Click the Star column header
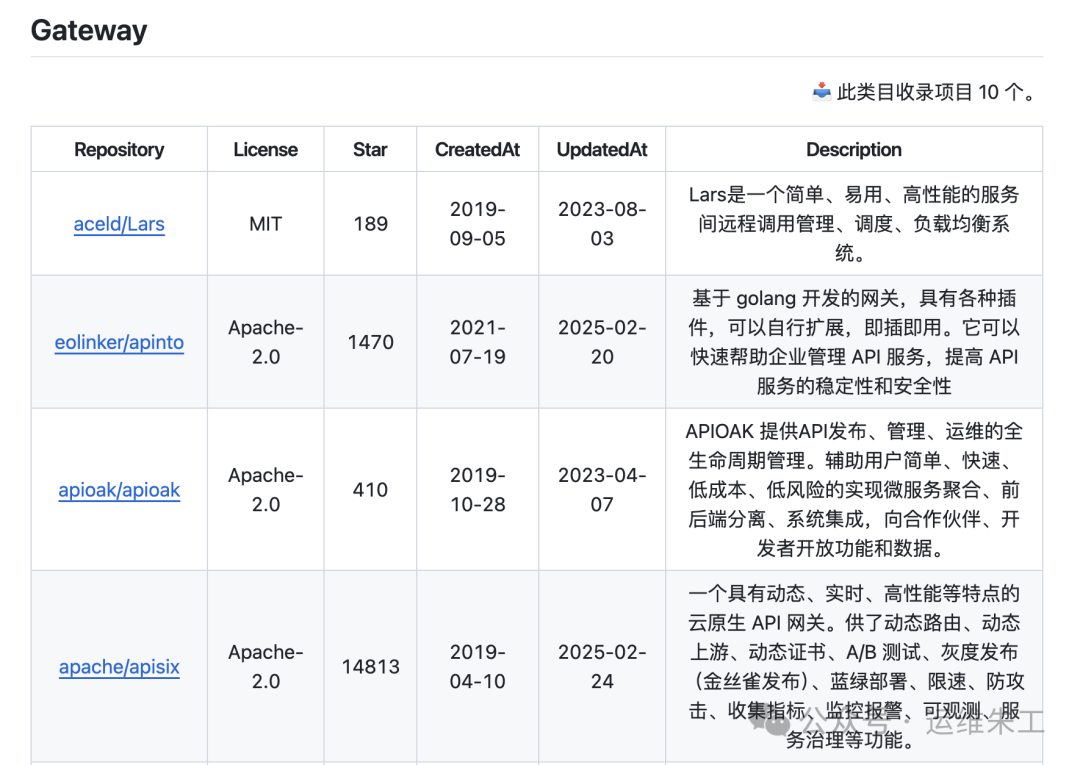 click(371, 149)
